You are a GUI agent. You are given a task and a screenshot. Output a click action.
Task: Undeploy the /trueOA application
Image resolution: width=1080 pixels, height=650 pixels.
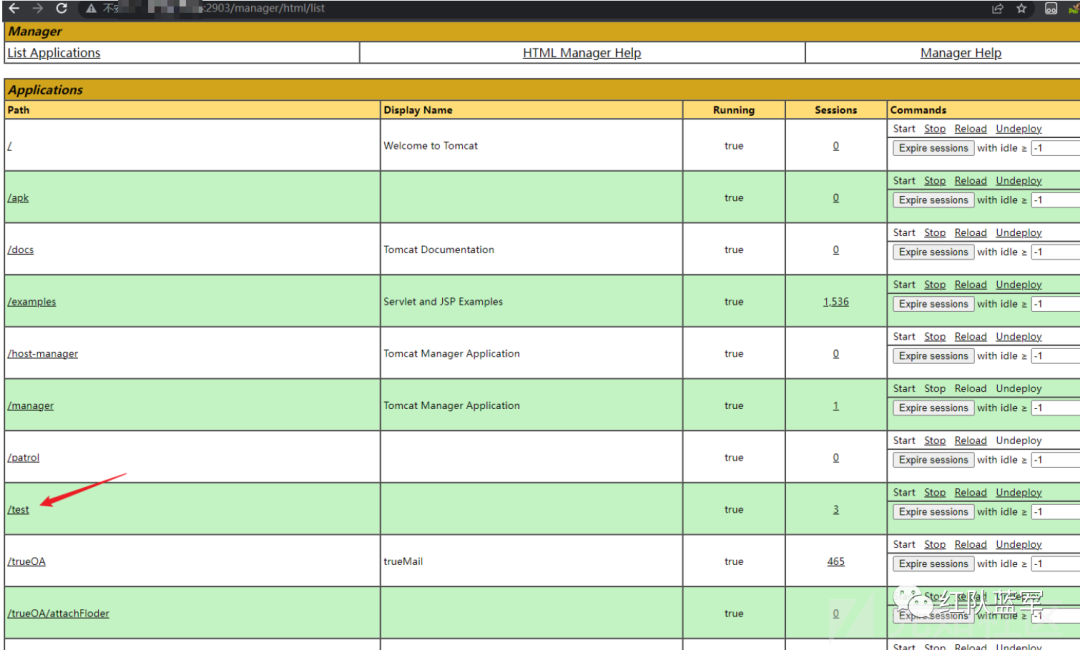pos(1019,545)
